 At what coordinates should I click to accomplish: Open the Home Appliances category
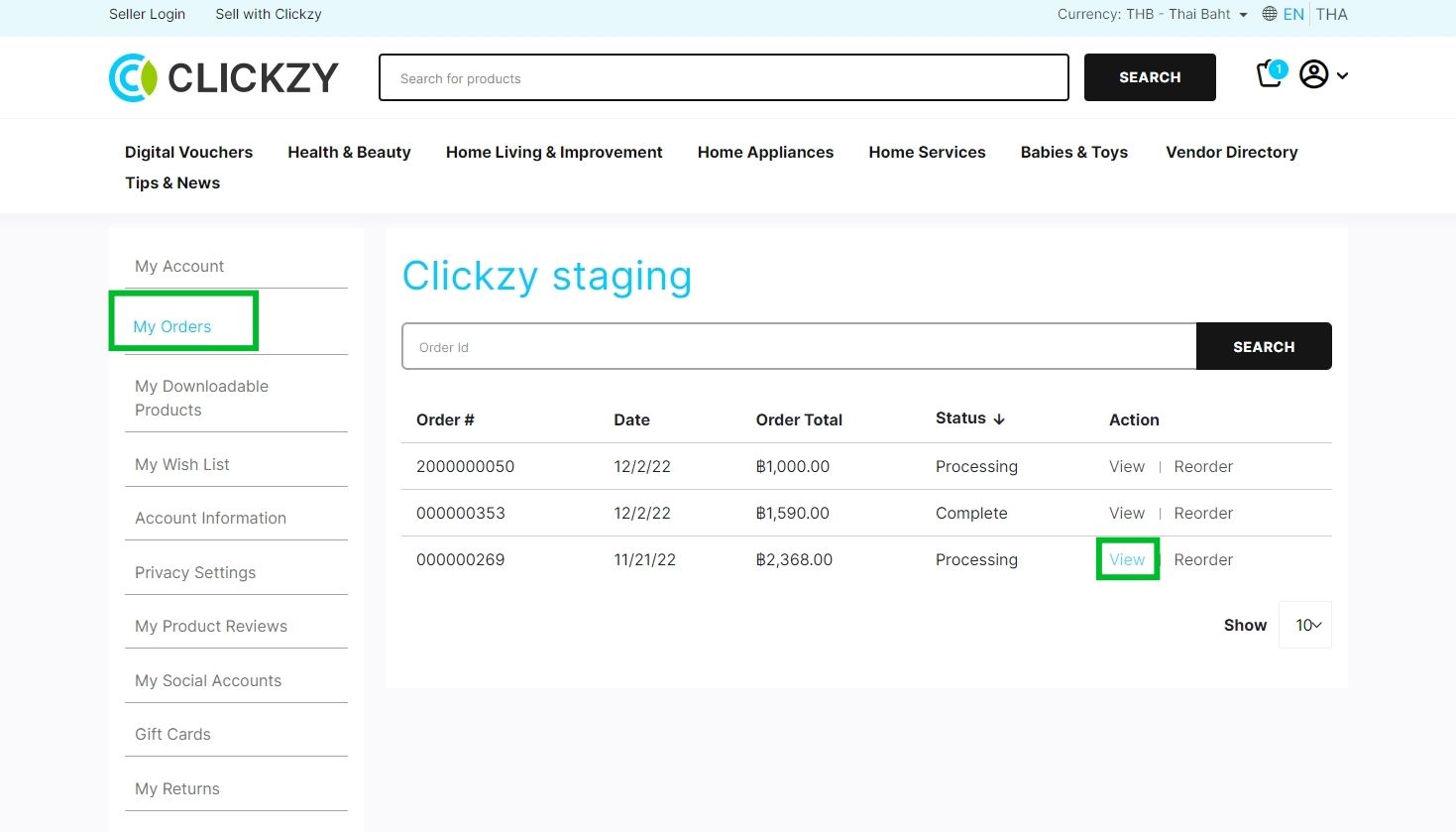(765, 152)
